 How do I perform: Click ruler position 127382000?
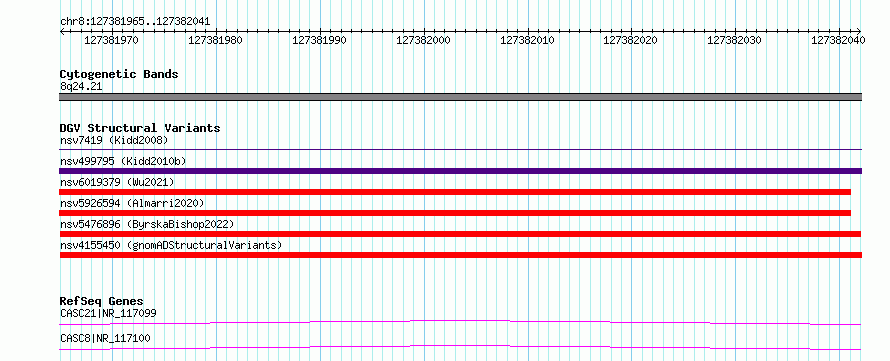coord(423,40)
